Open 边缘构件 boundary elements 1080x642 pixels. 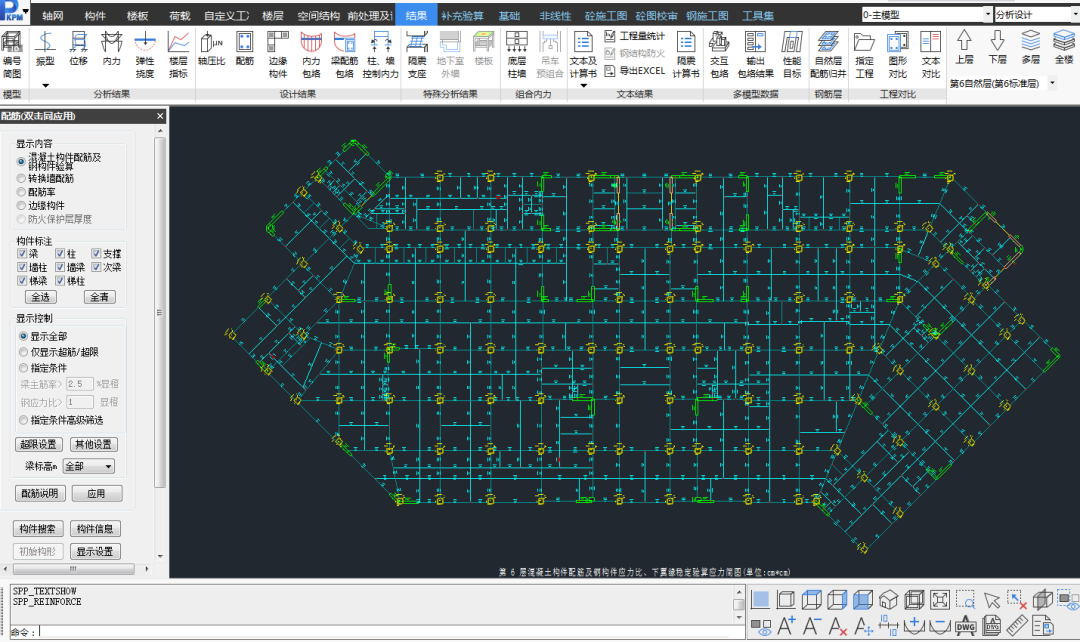[278, 55]
